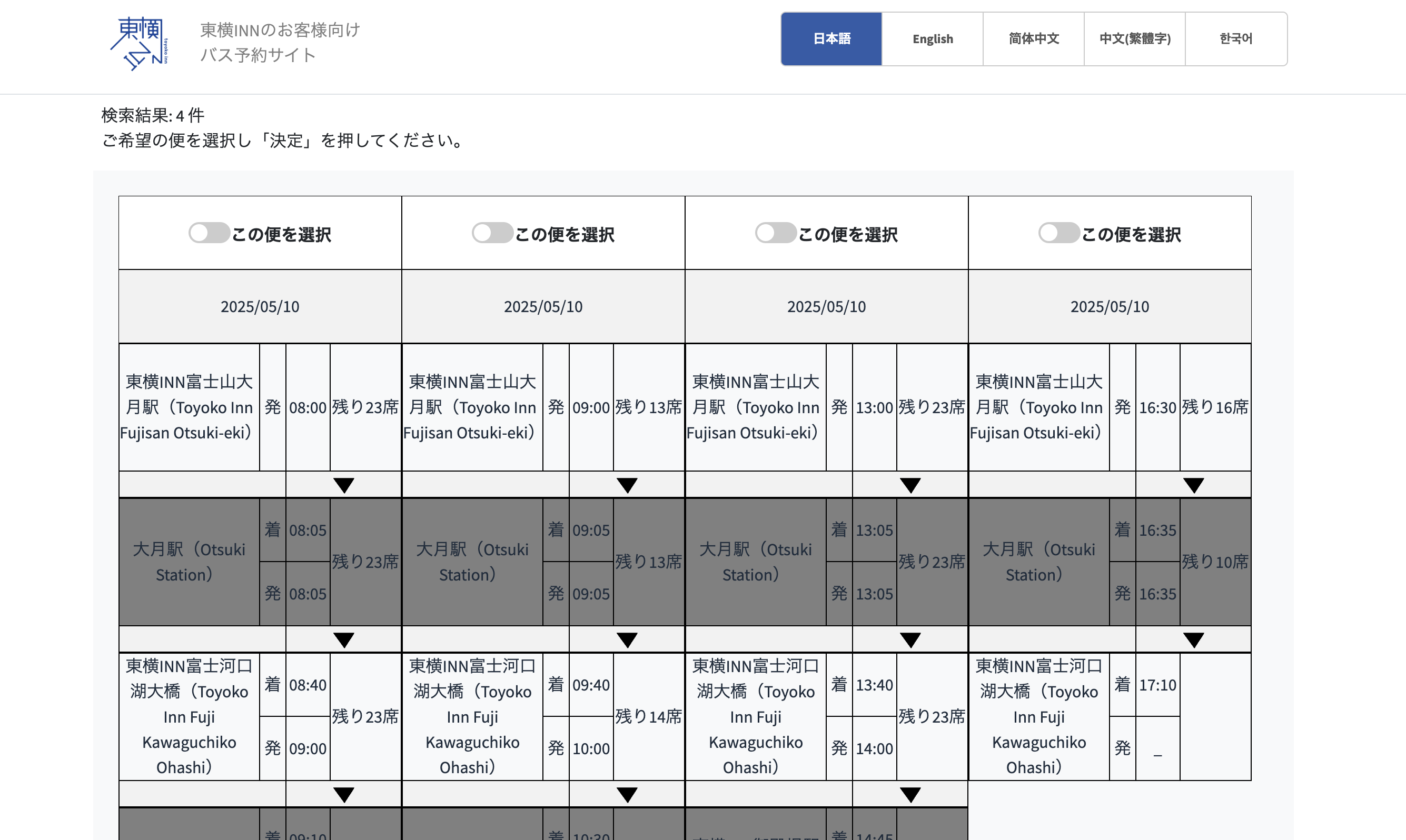Switch language to 日本語
This screenshot has width=1406, height=840.
coord(831,38)
